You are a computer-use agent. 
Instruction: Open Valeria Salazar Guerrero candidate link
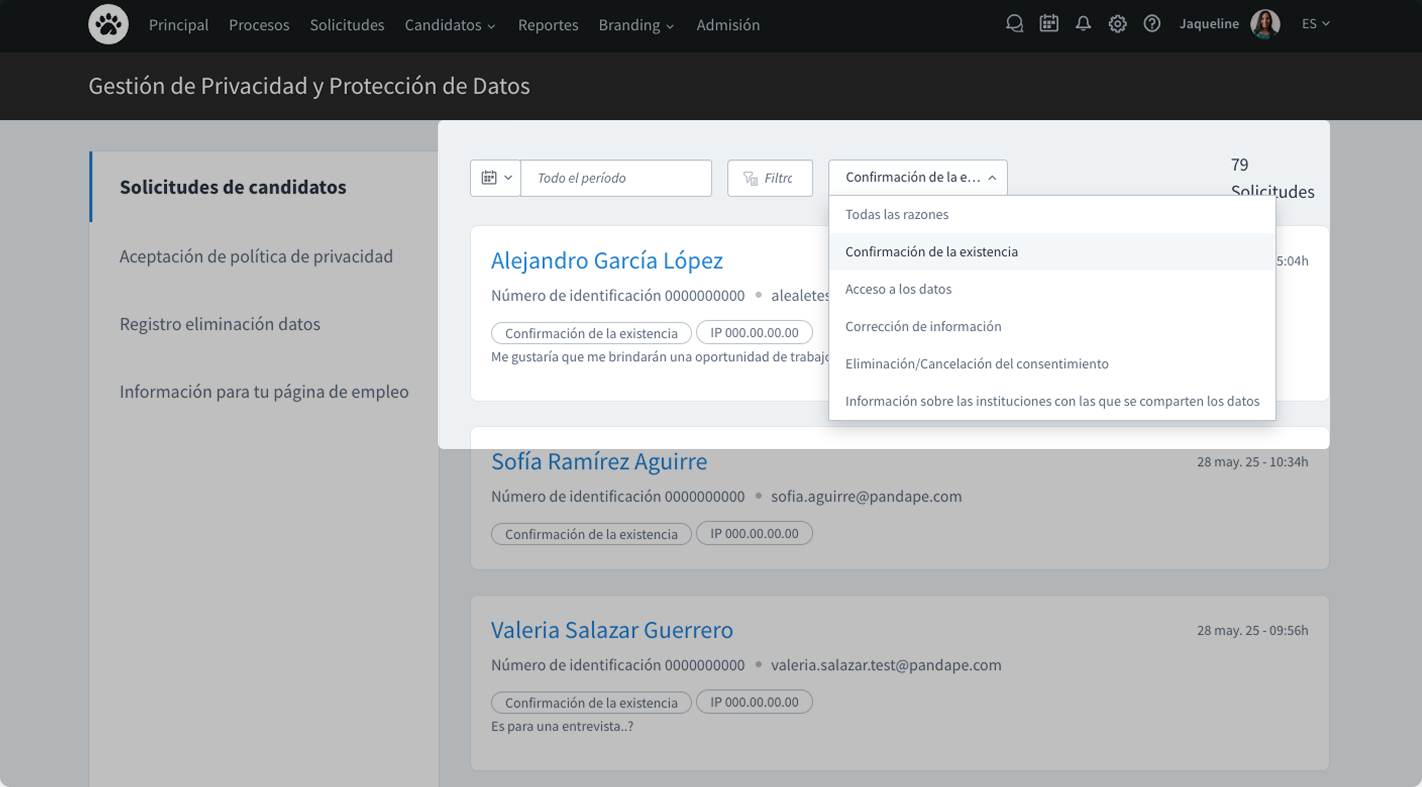point(611,631)
